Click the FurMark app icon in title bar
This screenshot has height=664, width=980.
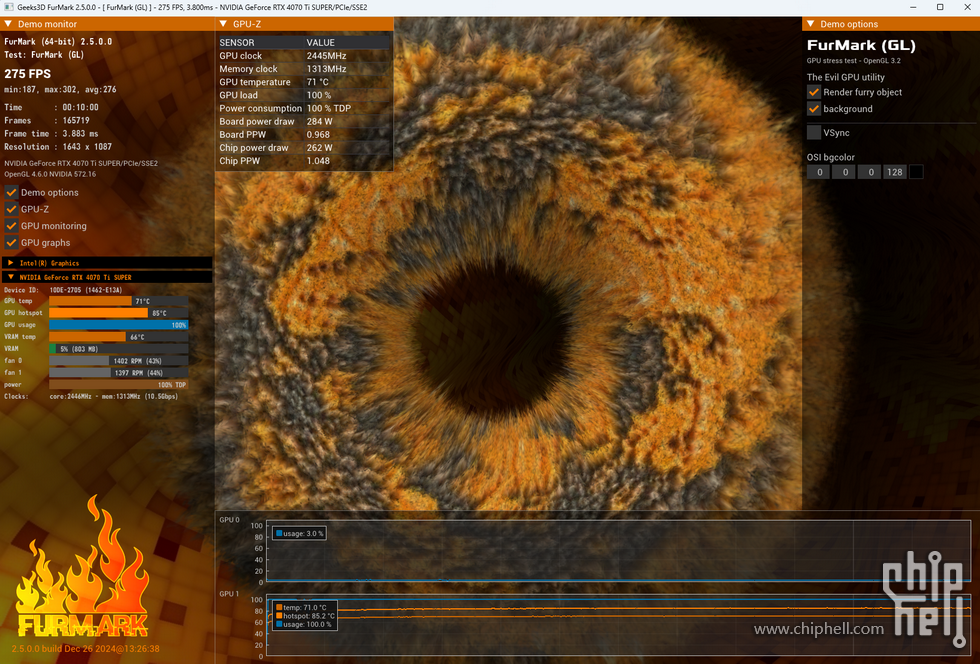click(9, 7)
